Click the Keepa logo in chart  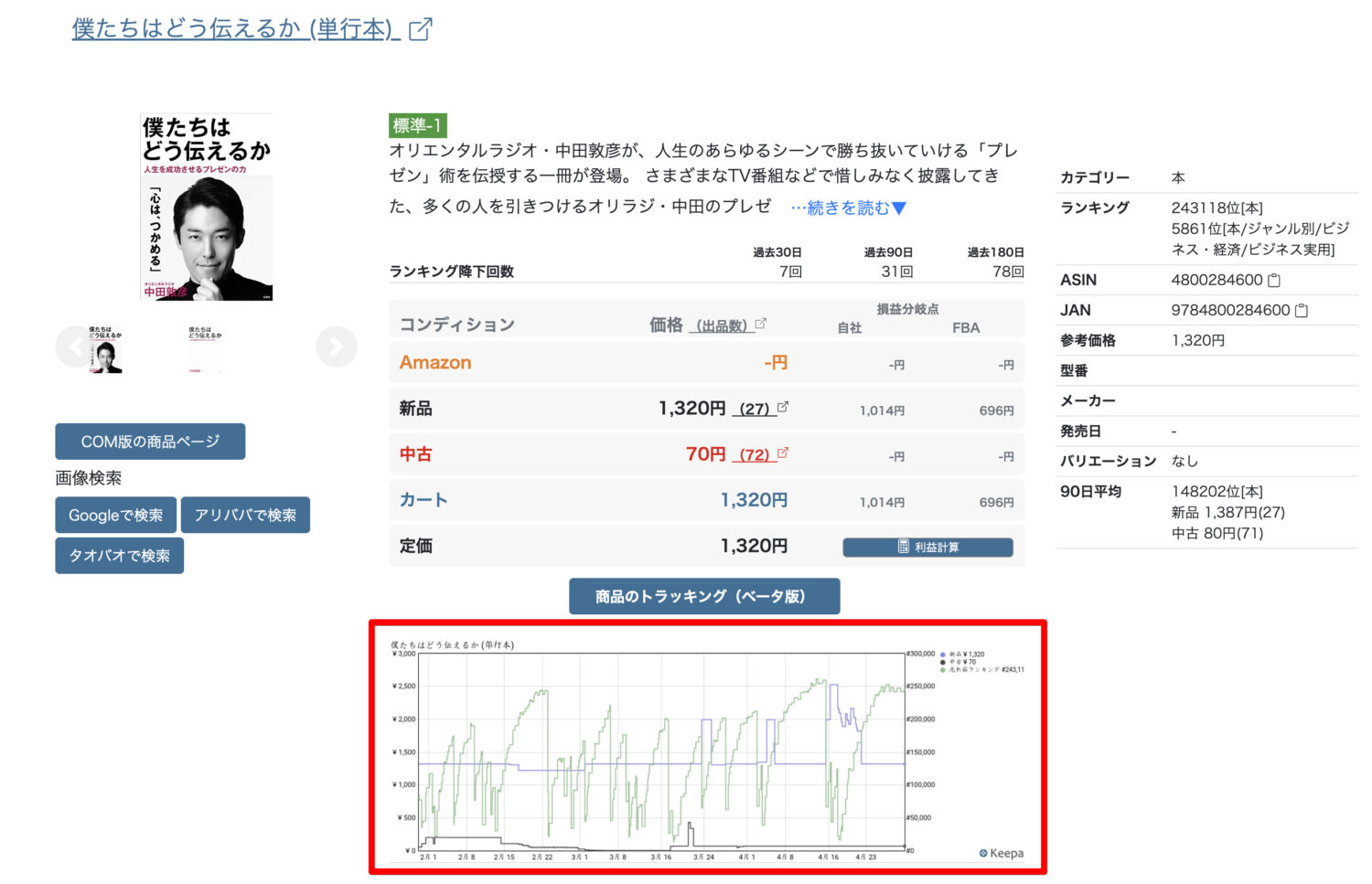click(x=1002, y=853)
